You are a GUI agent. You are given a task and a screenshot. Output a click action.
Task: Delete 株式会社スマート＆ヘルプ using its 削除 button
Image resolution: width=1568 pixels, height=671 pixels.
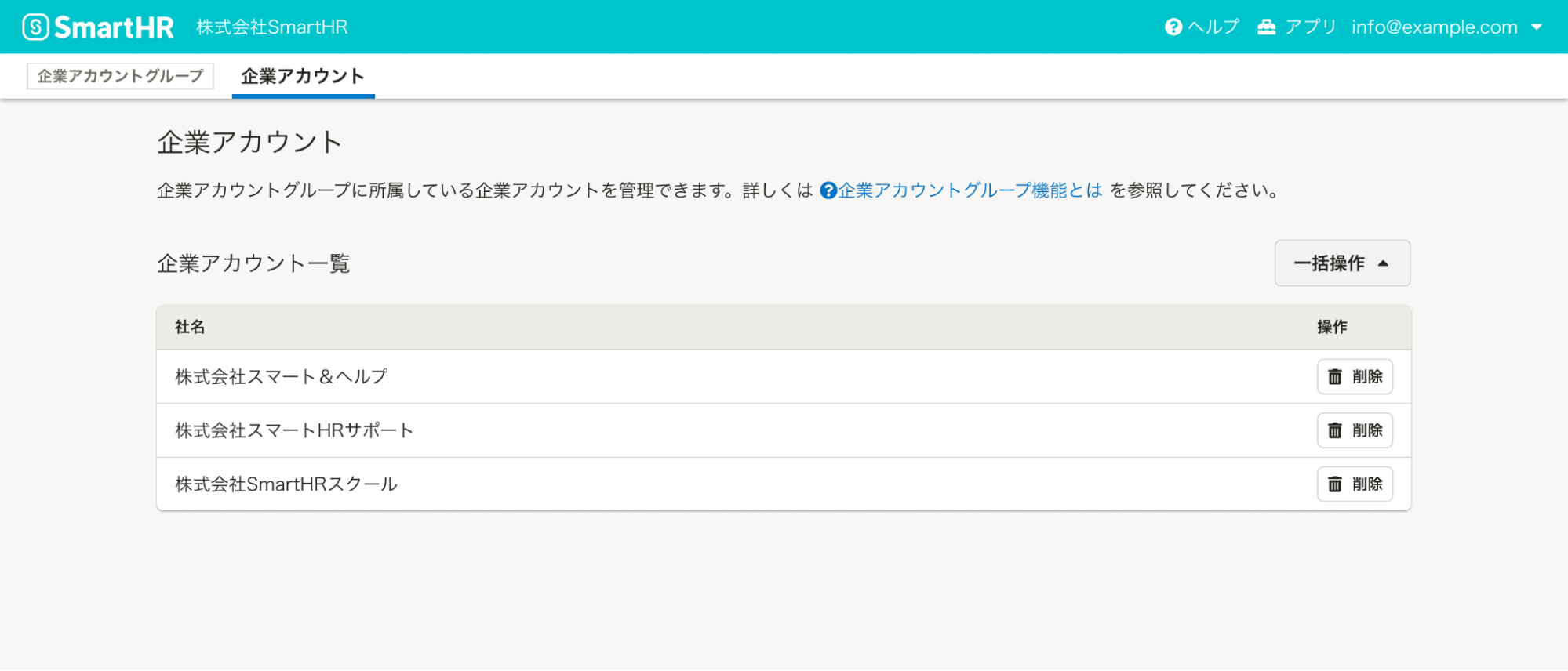coord(1355,377)
